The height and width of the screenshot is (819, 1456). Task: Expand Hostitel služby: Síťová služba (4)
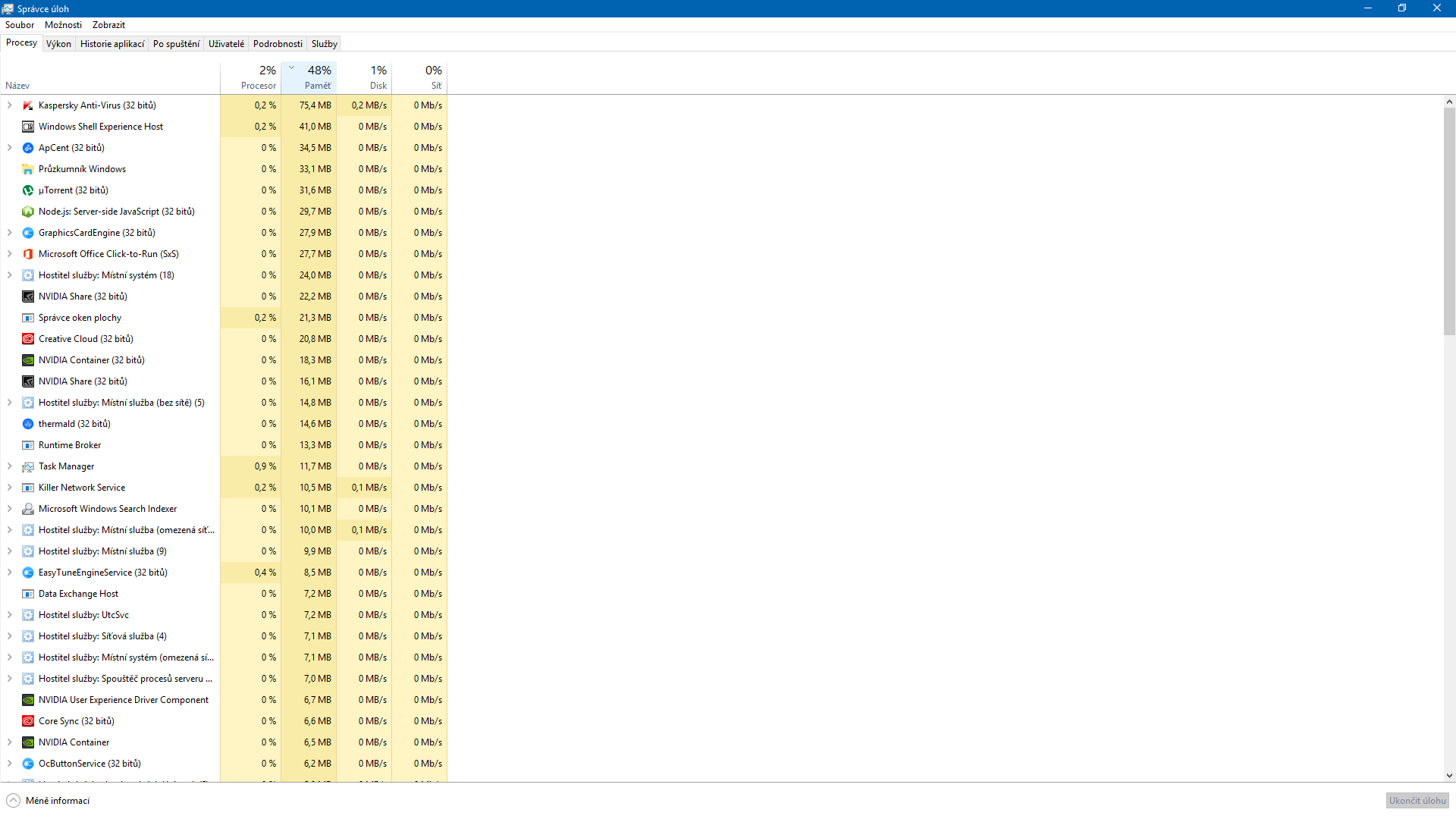pyautogui.click(x=9, y=636)
